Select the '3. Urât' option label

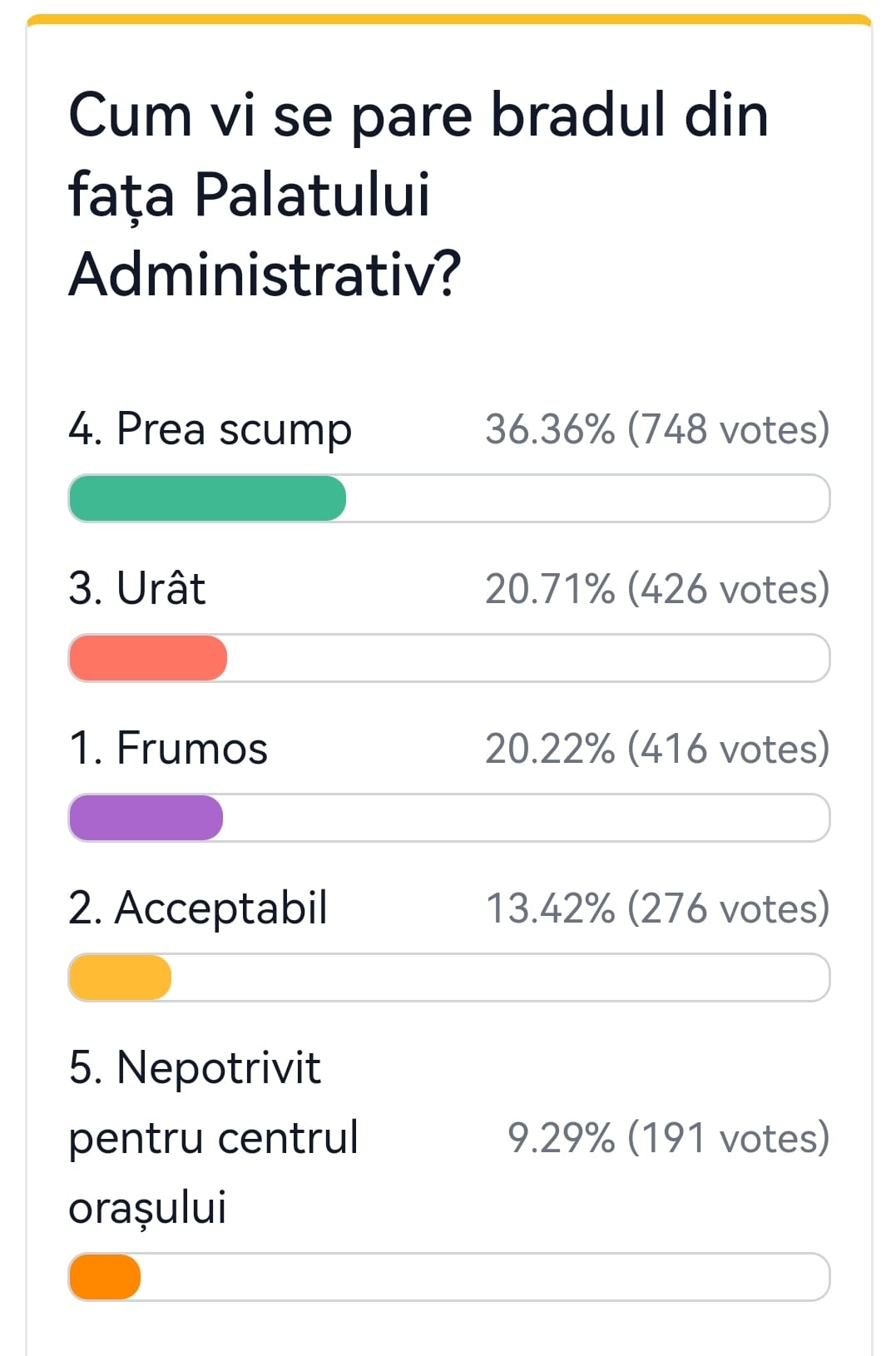[136, 589]
